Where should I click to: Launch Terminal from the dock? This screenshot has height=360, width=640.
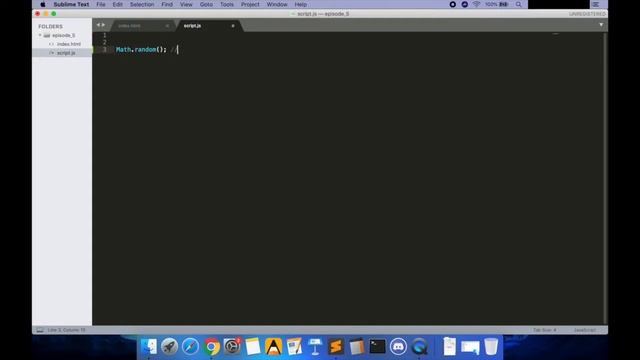[x=378, y=347]
